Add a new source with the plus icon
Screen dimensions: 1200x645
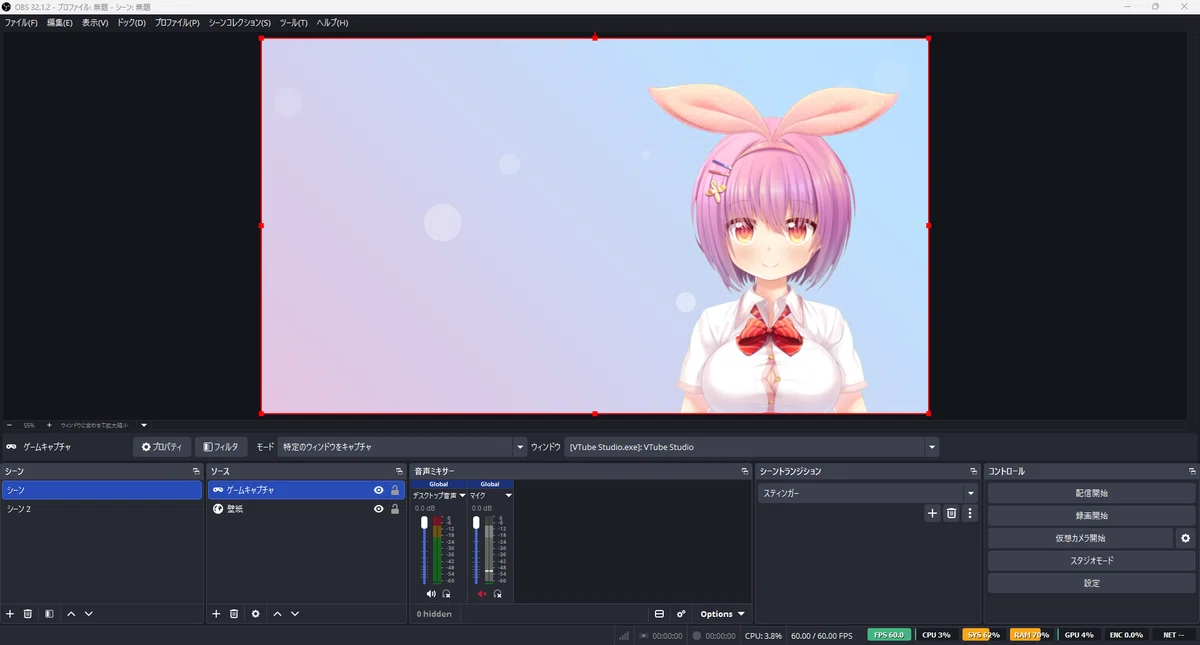(x=216, y=614)
